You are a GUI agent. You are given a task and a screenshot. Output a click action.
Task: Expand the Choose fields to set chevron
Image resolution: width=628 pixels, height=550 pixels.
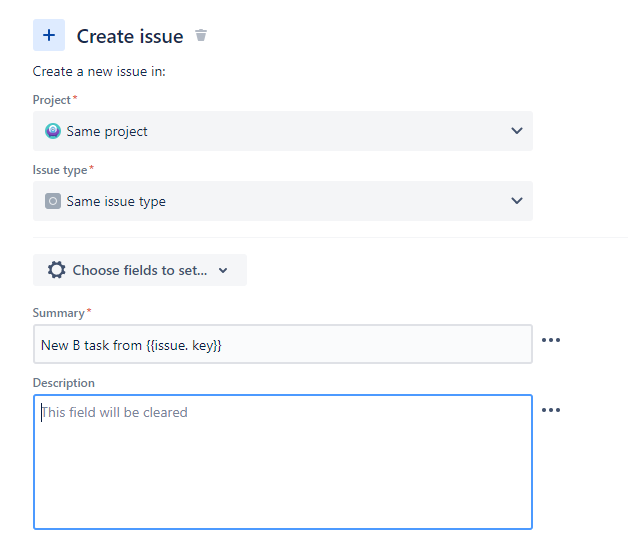[x=223, y=270]
